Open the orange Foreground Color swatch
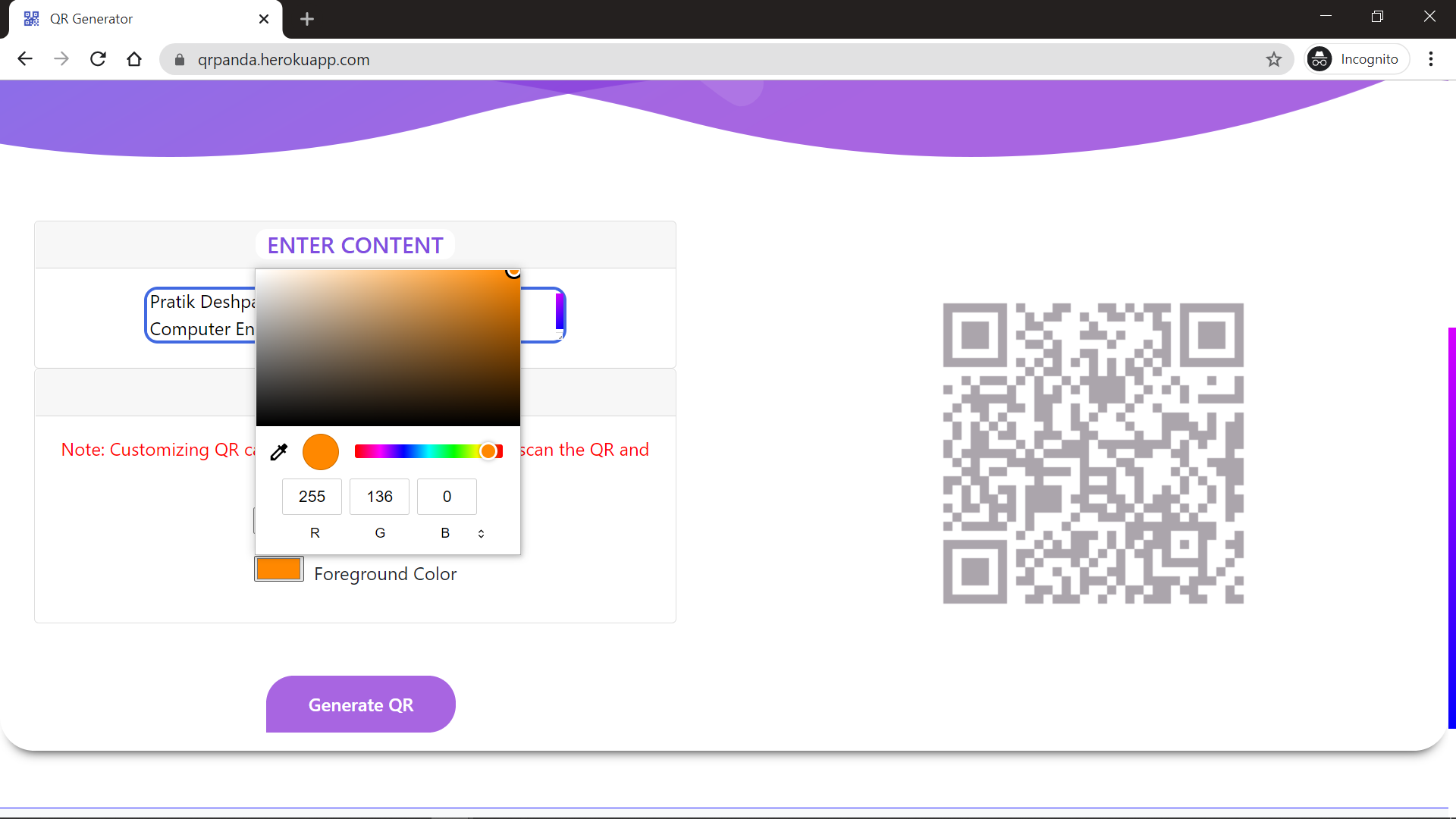The height and width of the screenshot is (819, 1456). pos(279,570)
